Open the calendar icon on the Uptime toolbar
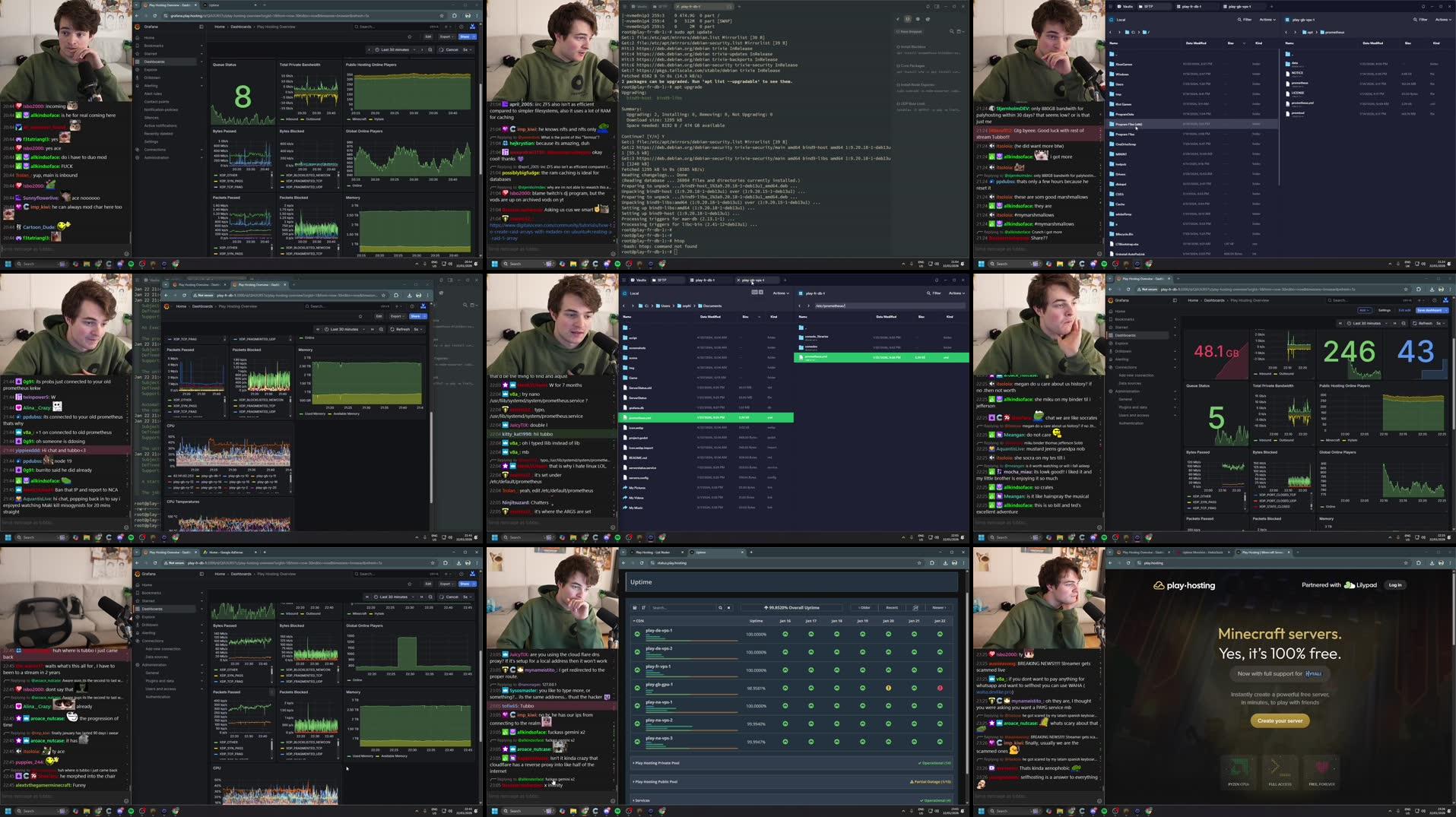This screenshot has width=1456, height=817. [915, 608]
